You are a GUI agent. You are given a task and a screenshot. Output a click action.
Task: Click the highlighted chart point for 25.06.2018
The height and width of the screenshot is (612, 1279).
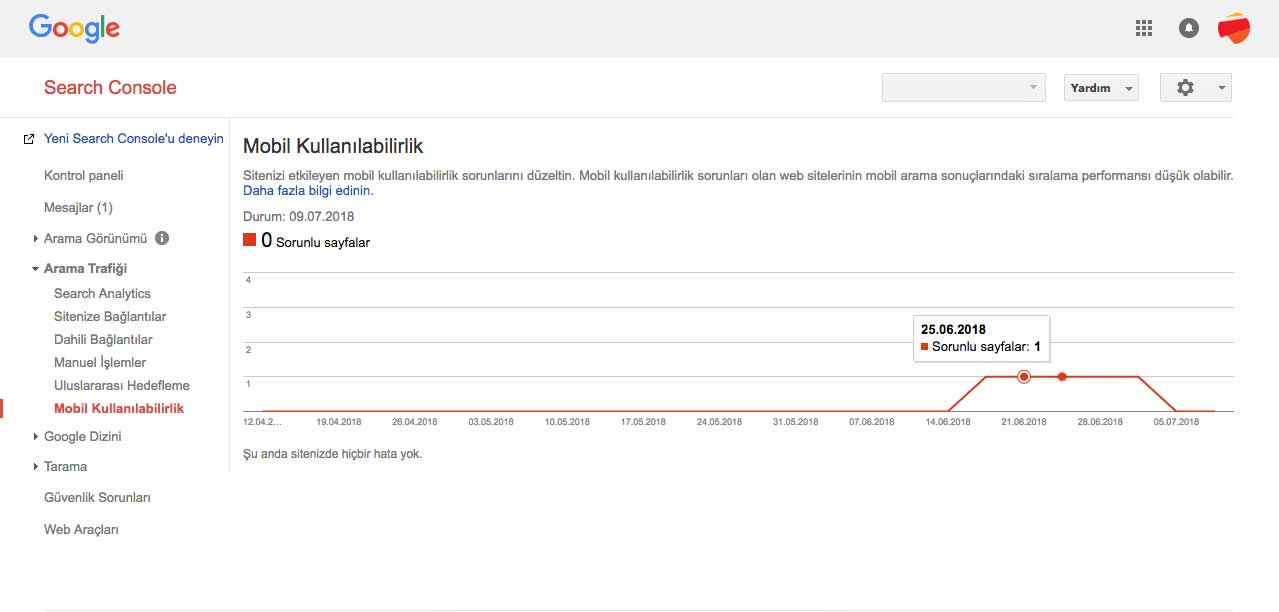tap(1024, 376)
